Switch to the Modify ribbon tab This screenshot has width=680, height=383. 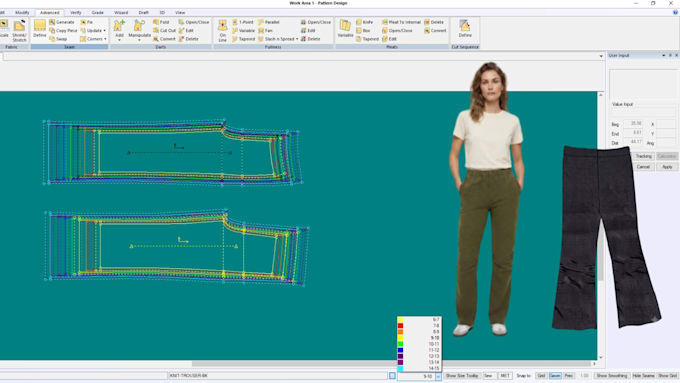click(x=22, y=13)
